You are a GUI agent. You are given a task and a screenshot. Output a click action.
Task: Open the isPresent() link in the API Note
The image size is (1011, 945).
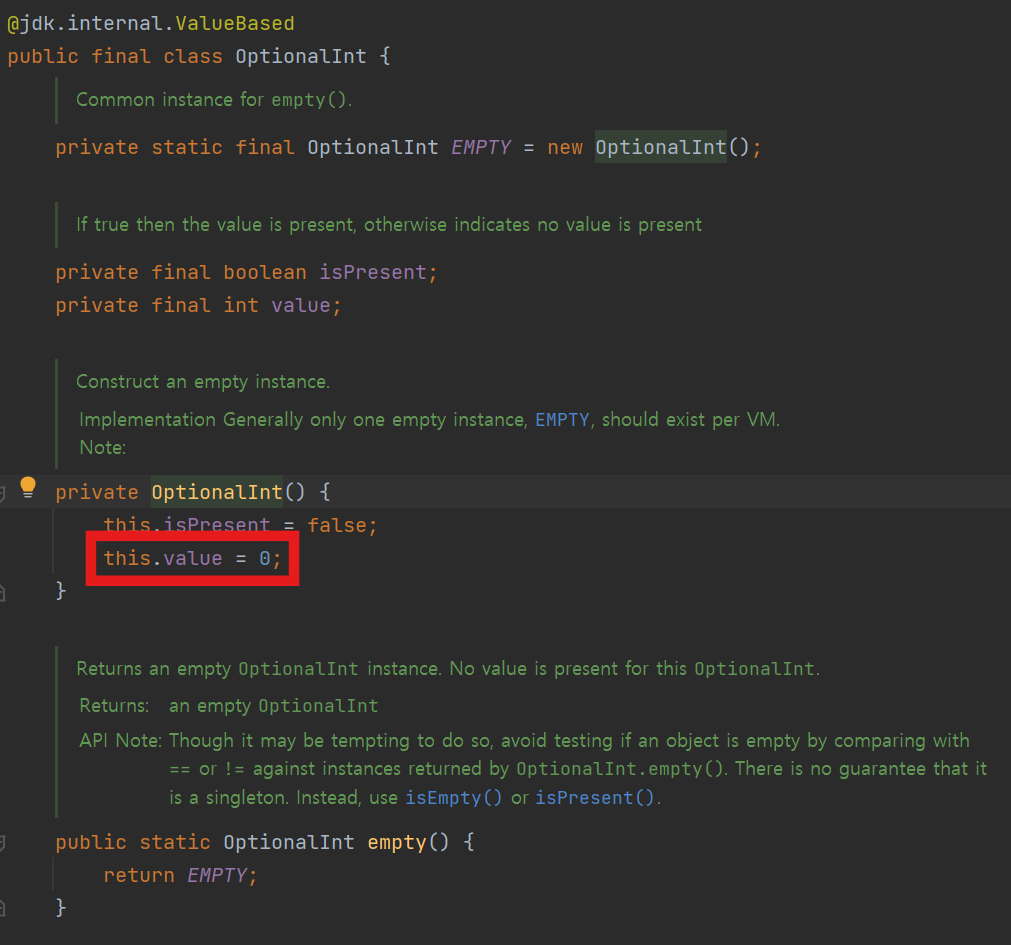[594, 797]
